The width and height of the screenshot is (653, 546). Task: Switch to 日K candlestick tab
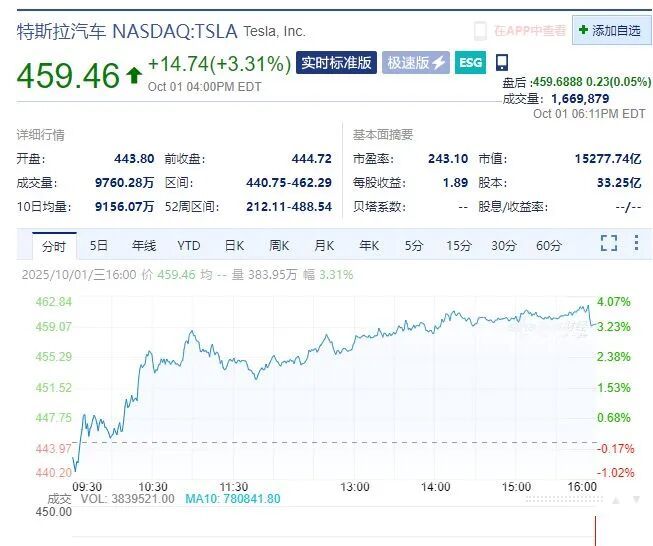[234, 245]
